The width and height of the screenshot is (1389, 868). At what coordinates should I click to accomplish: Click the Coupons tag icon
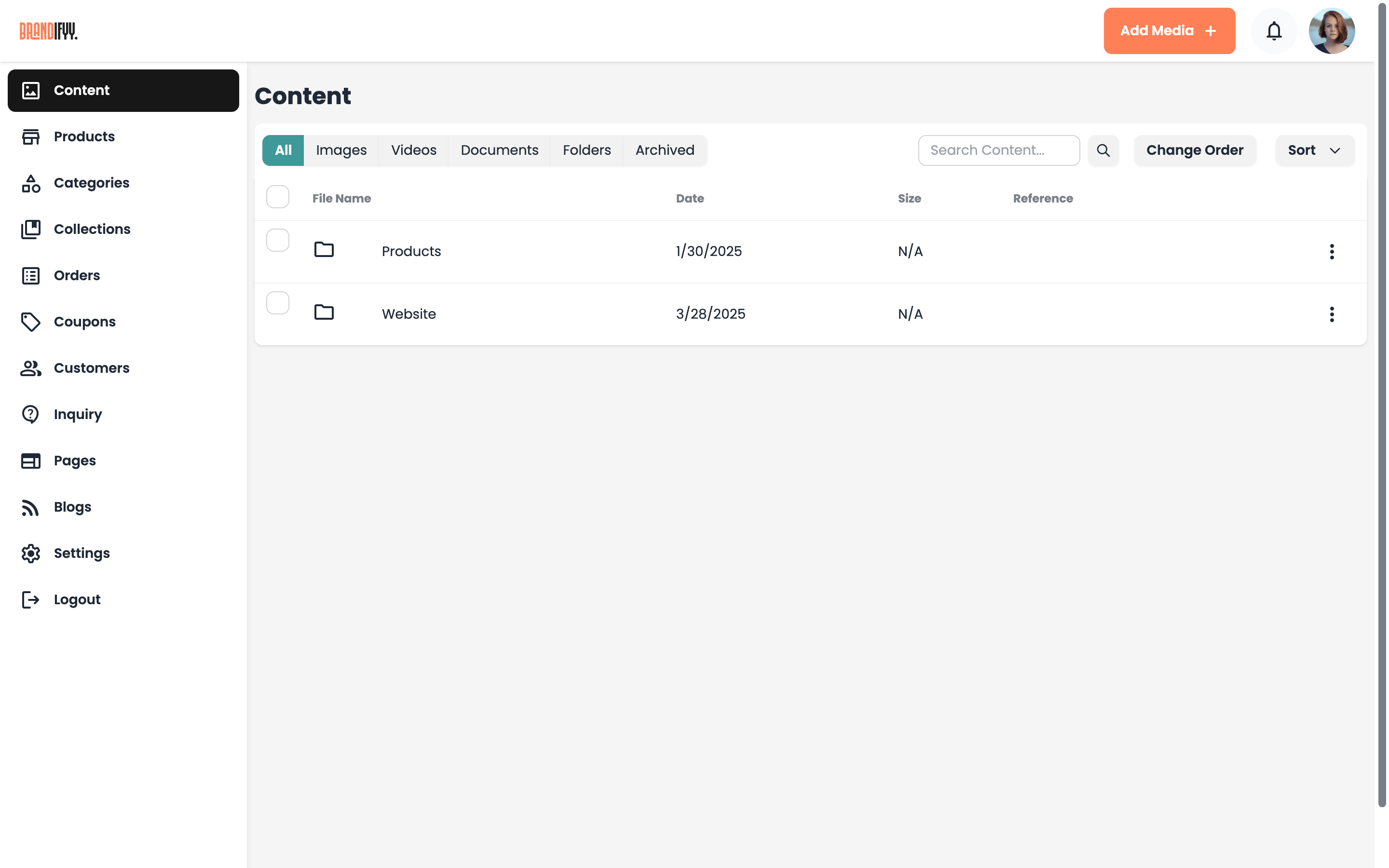pos(30,322)
